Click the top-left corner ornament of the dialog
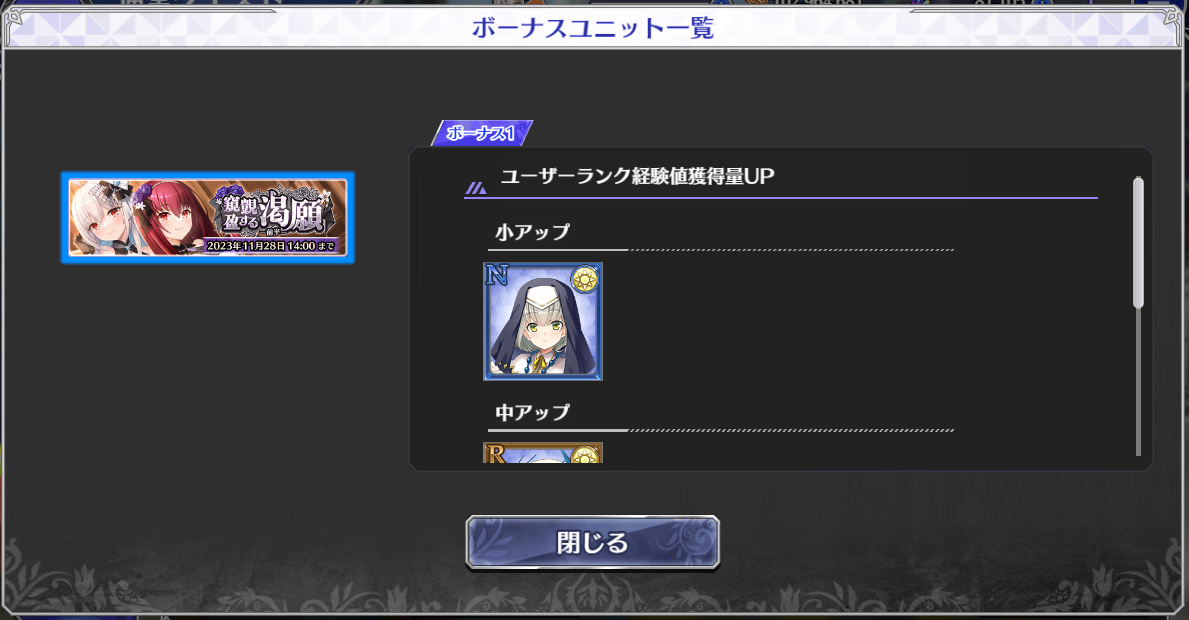1189x620 pixels. click(x=17, y=25)
